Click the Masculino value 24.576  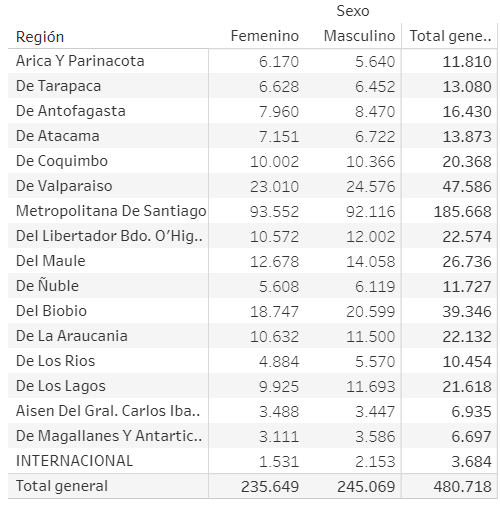(x=371, y=187)
